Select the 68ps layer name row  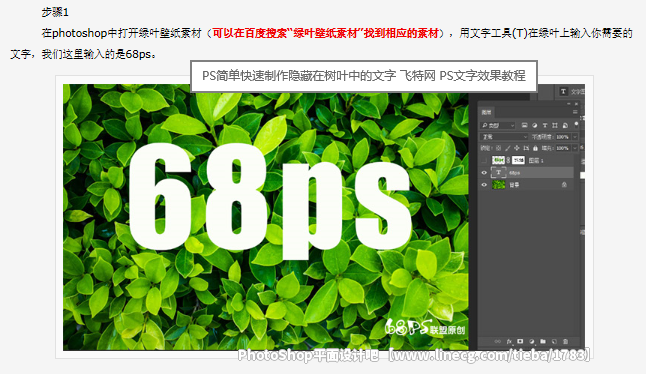(527, 173)
